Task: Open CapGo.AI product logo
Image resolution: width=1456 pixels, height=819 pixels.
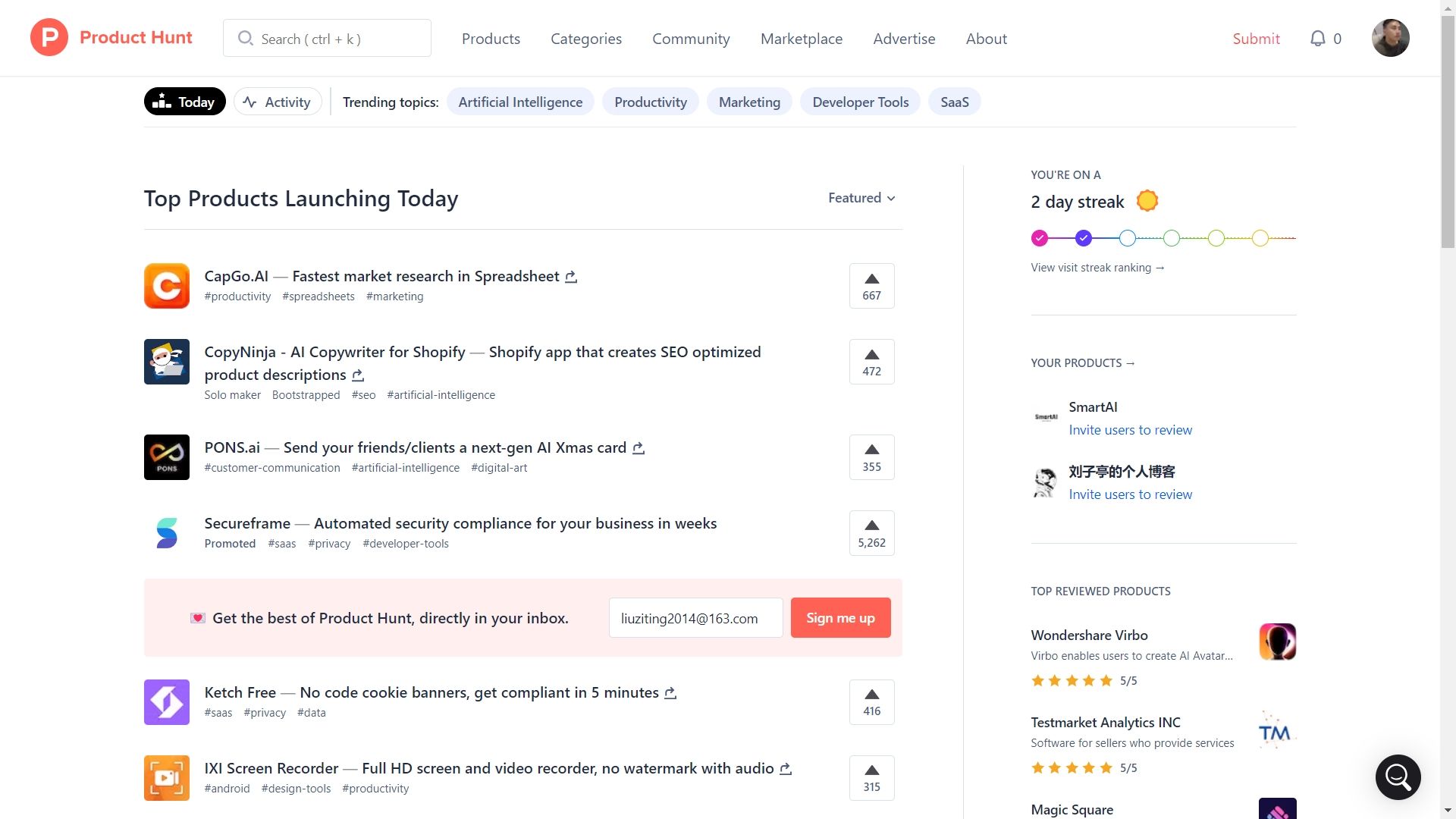Action: 167,286
